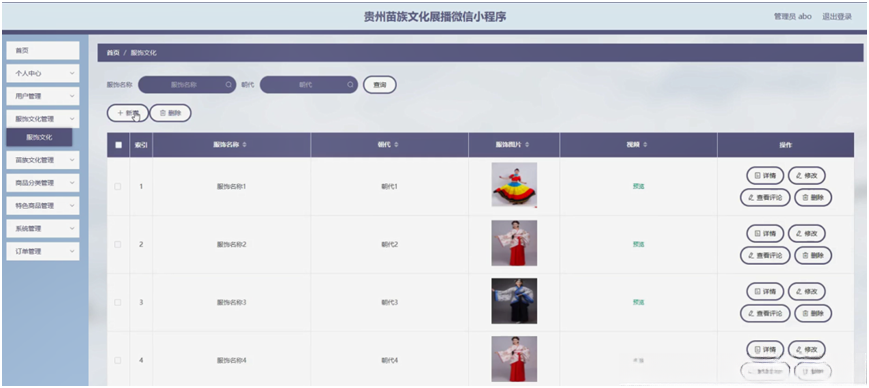Expand the 特色商品管理 sidebar menu
Screen dimensions: 869x388
pyautogui.click(x=43, y=206)
